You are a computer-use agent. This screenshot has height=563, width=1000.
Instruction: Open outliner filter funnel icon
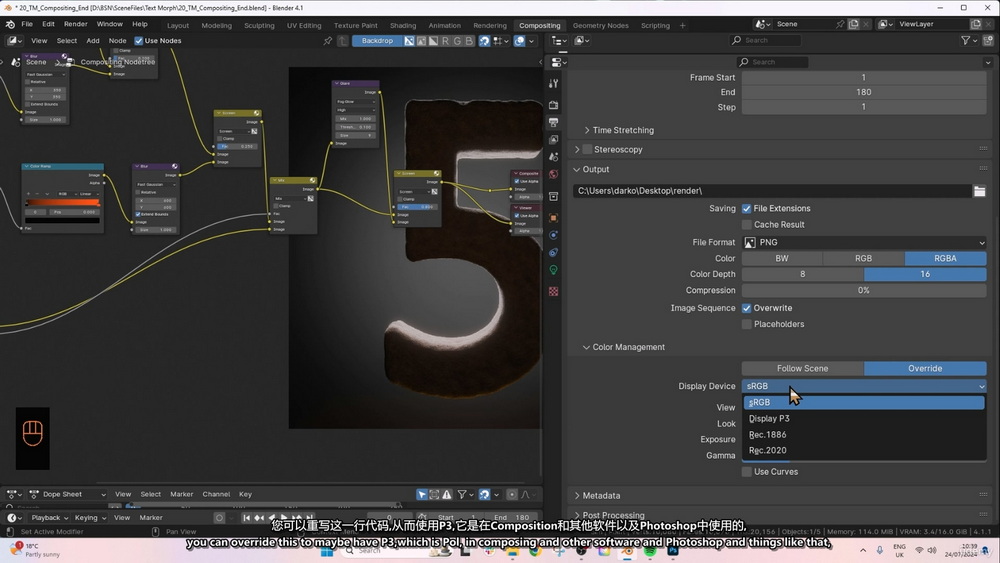966,40
